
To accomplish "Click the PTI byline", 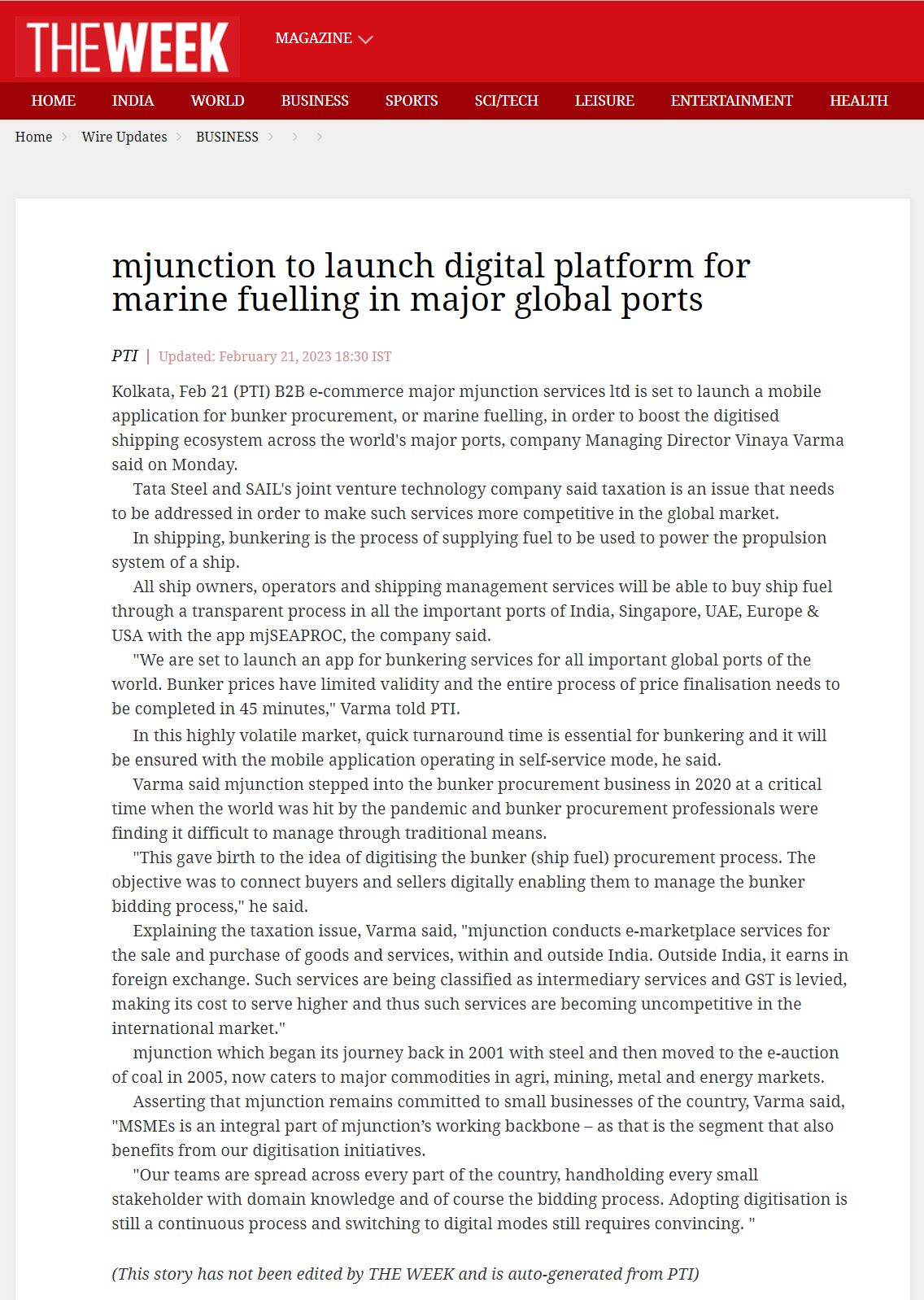I will point(124,356).
